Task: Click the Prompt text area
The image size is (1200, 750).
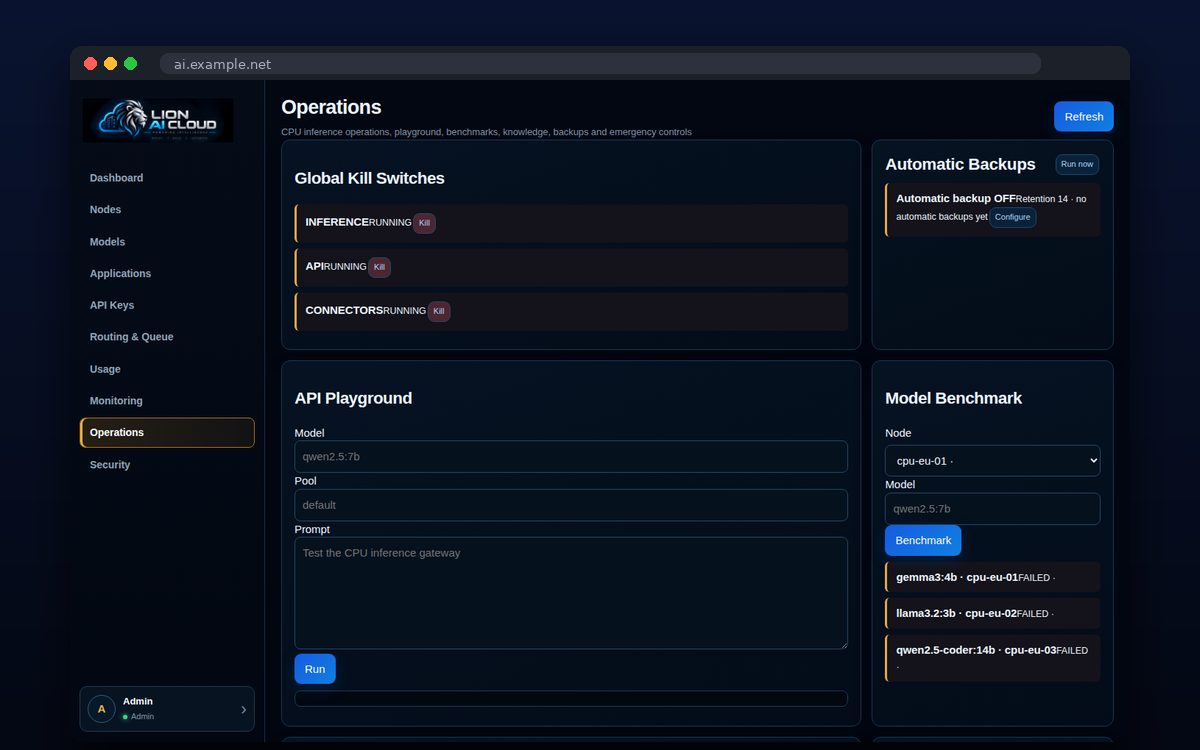Action: (571, 593)
